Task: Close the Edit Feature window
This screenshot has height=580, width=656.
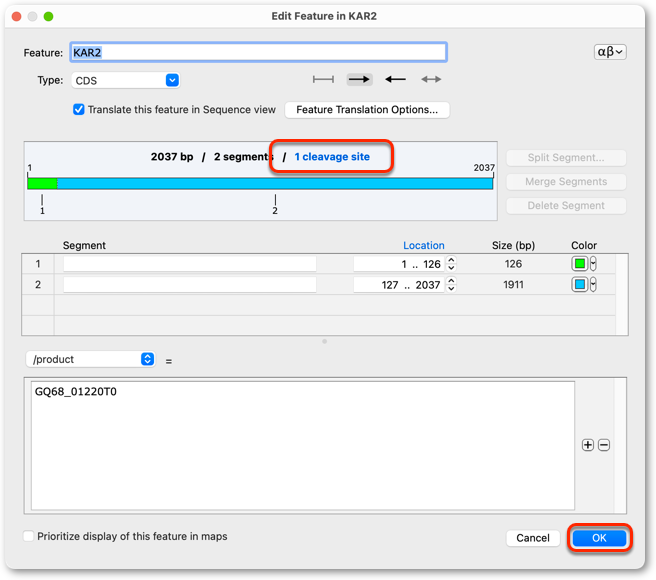Action: tap(16, 16)
